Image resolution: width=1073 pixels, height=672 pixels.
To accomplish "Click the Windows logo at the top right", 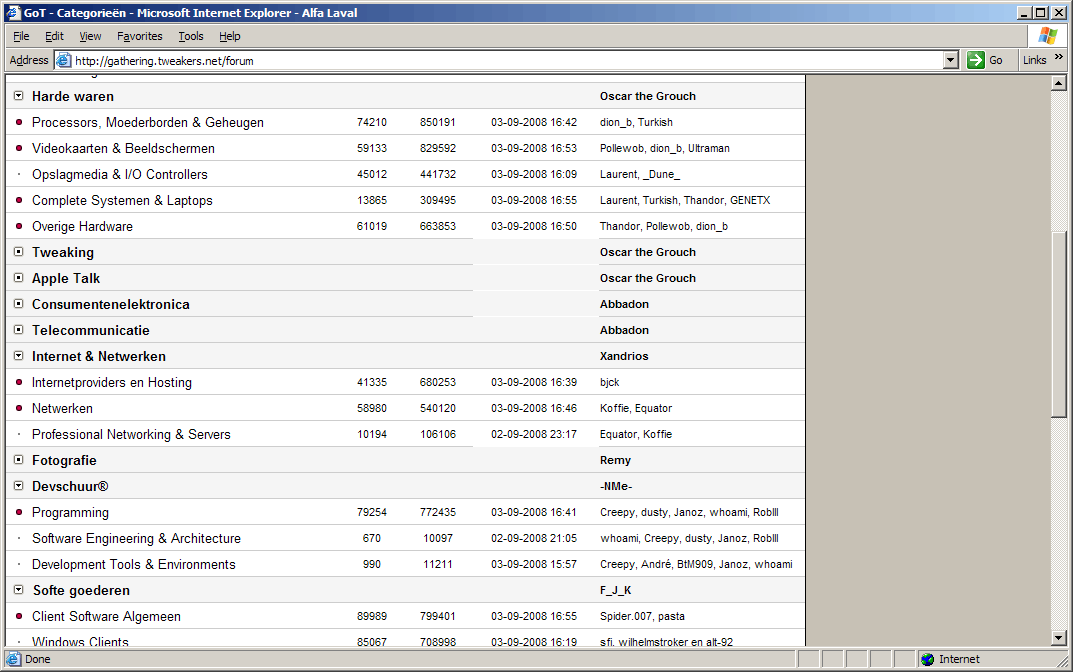I will click(x=1046, y=36).
